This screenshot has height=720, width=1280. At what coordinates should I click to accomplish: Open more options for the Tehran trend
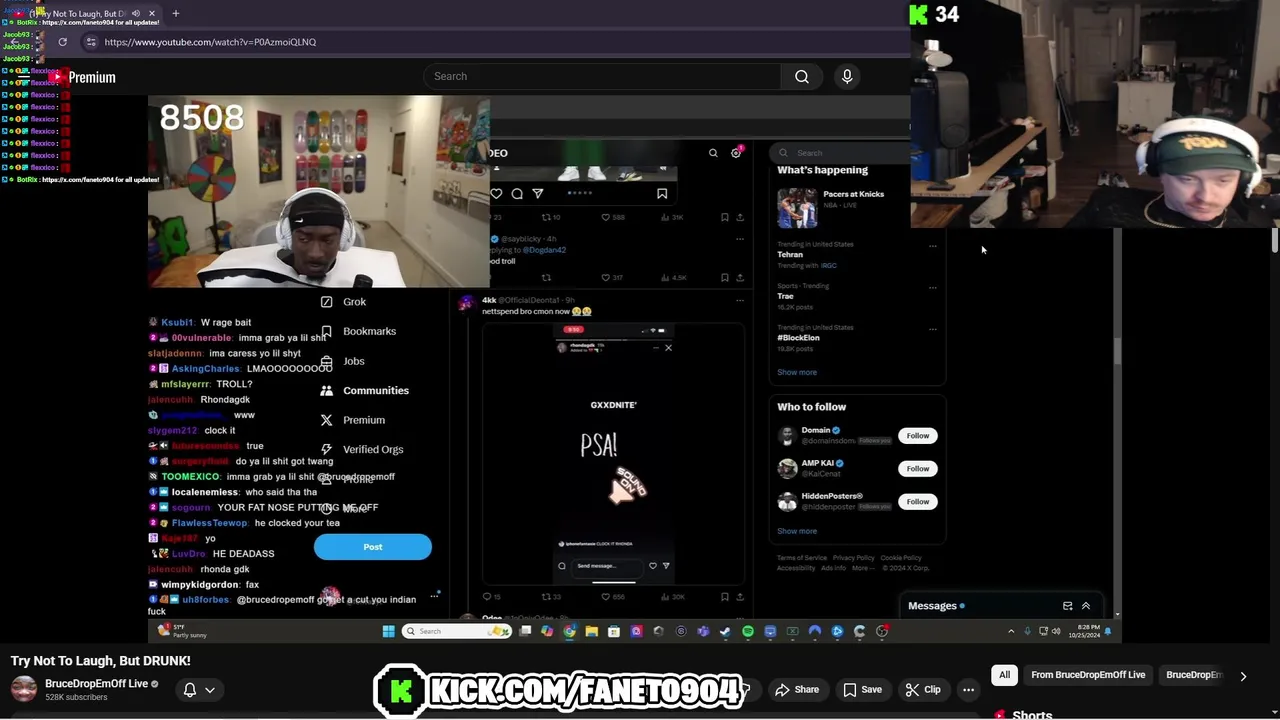(932, 246)
